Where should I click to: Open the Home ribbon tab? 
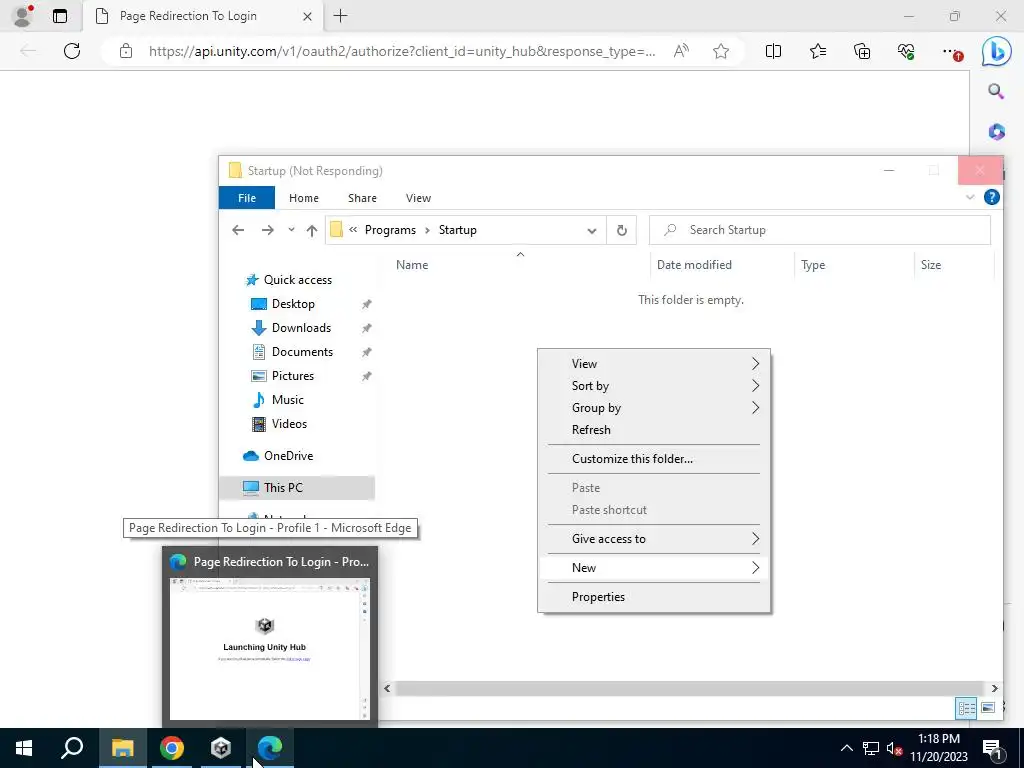(x=304, y=198)
